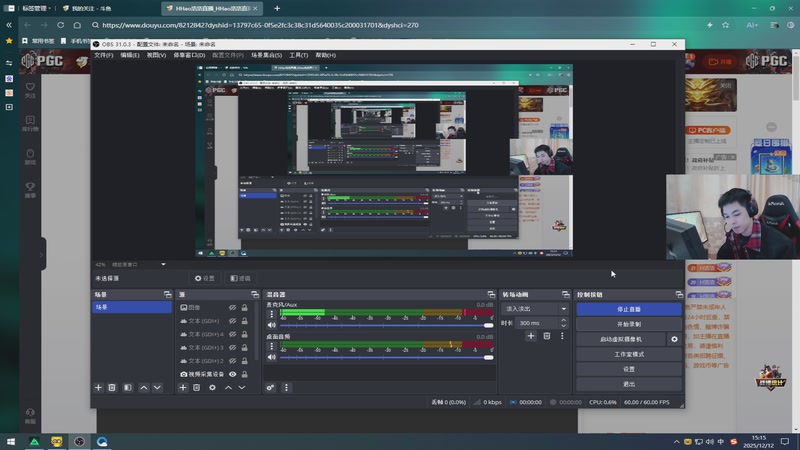Screen dimensions: 800x450
Task: Unlock the 视频采集设备 source
Action: click(x=244, y=374)
